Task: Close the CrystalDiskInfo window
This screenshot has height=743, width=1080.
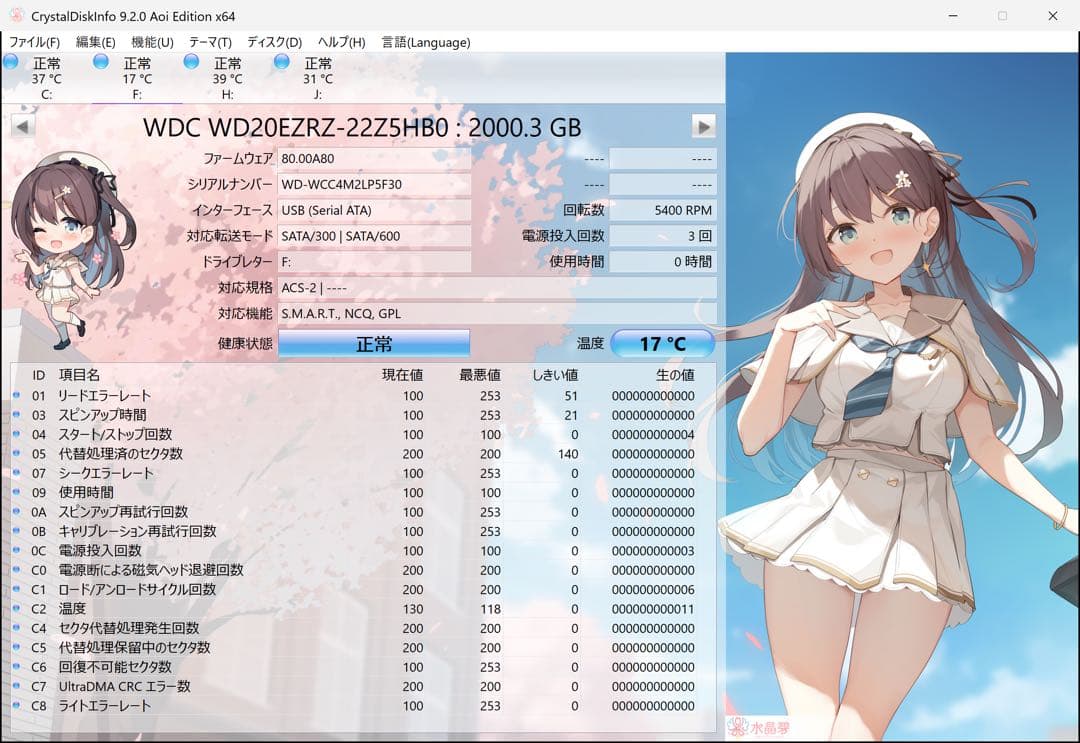Action: pyautogui.click(x=1052, y=15)
